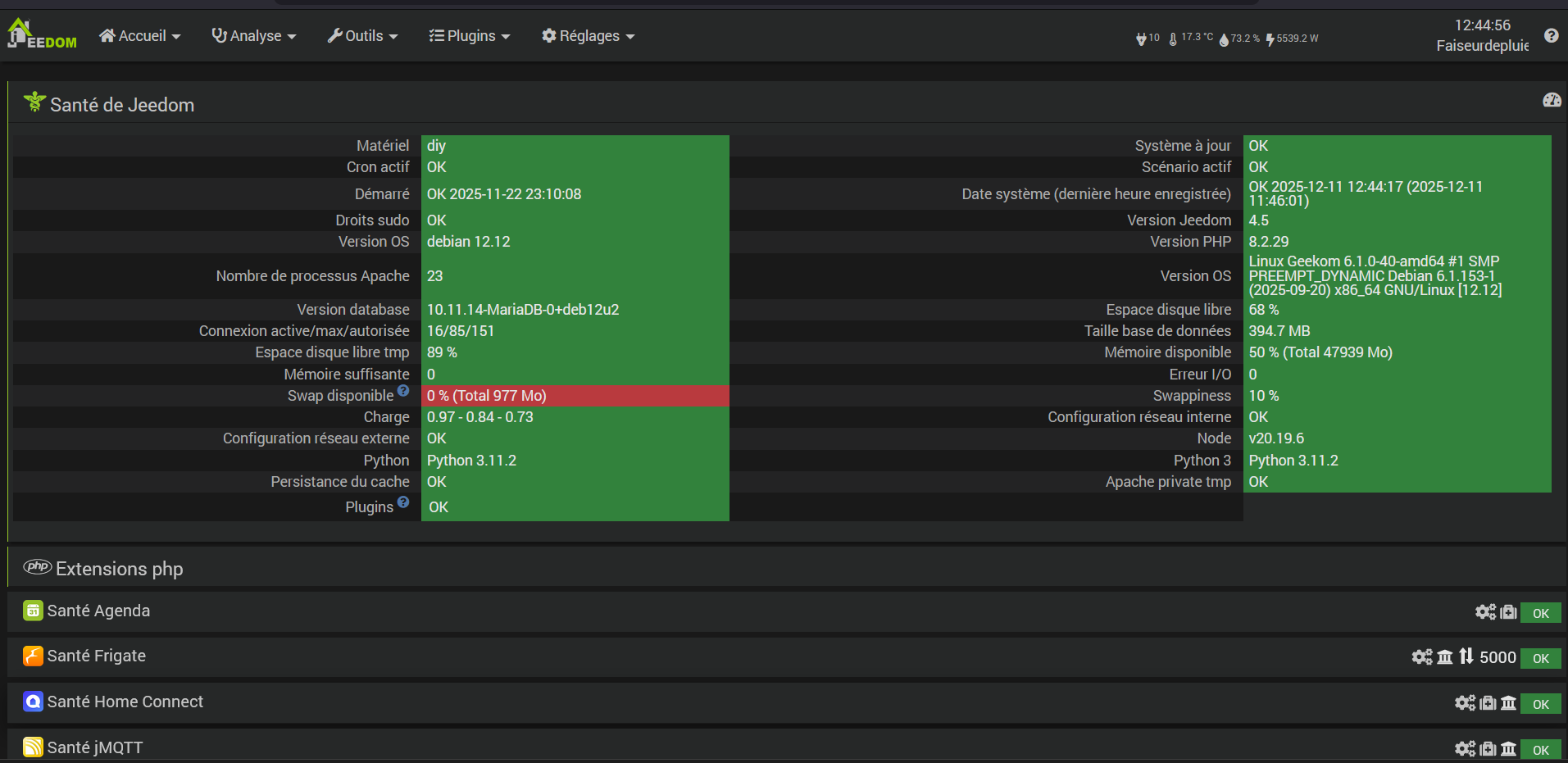Click the red Swap value 0 % cell
This screenshot has height=763, width=1568.
point(575,396)
